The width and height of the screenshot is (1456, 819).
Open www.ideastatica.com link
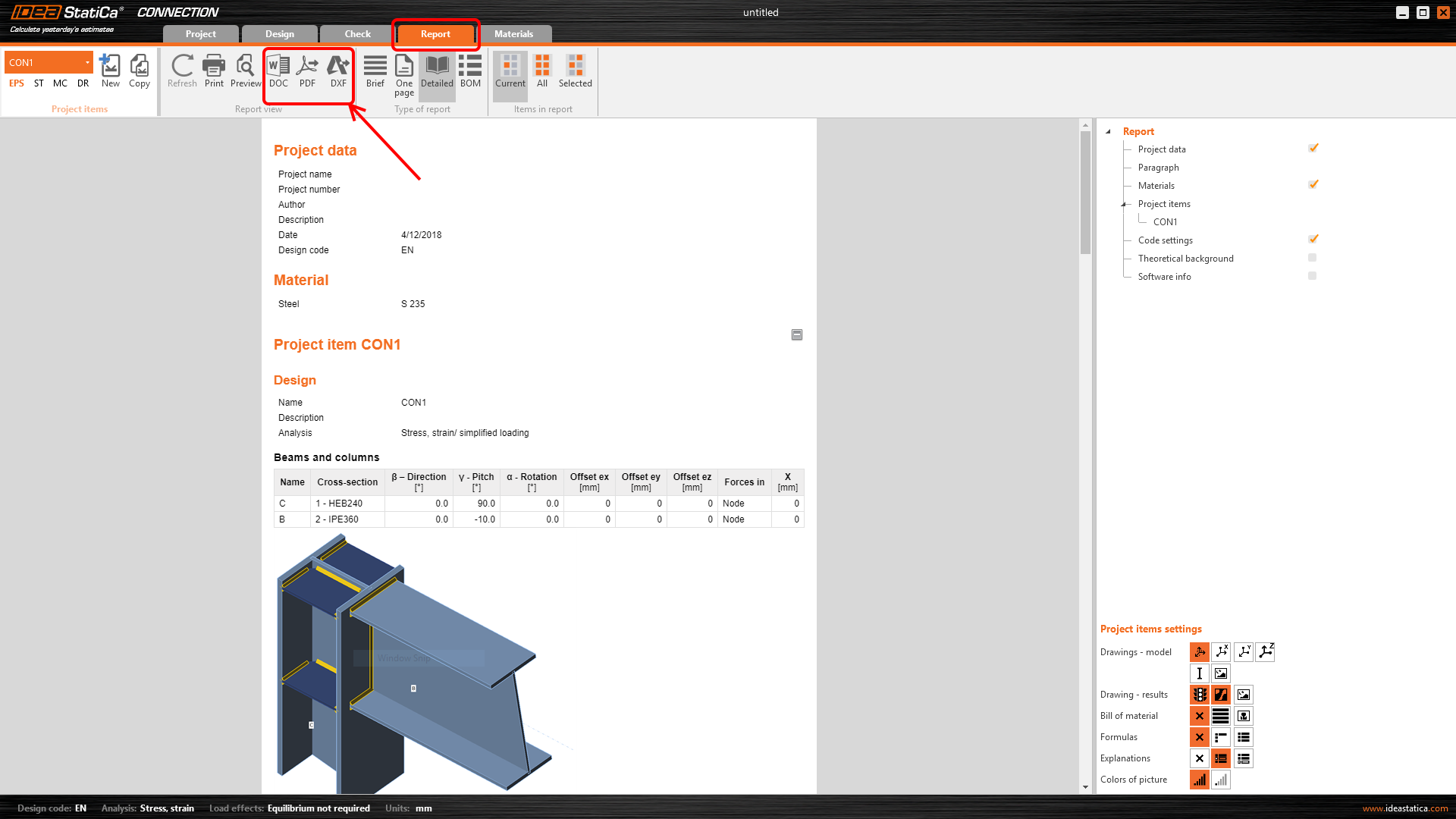coord(1404,808)
